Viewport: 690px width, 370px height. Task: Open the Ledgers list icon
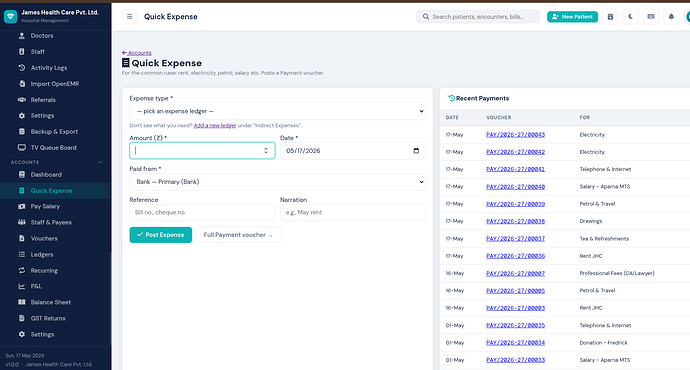[22, 254]
